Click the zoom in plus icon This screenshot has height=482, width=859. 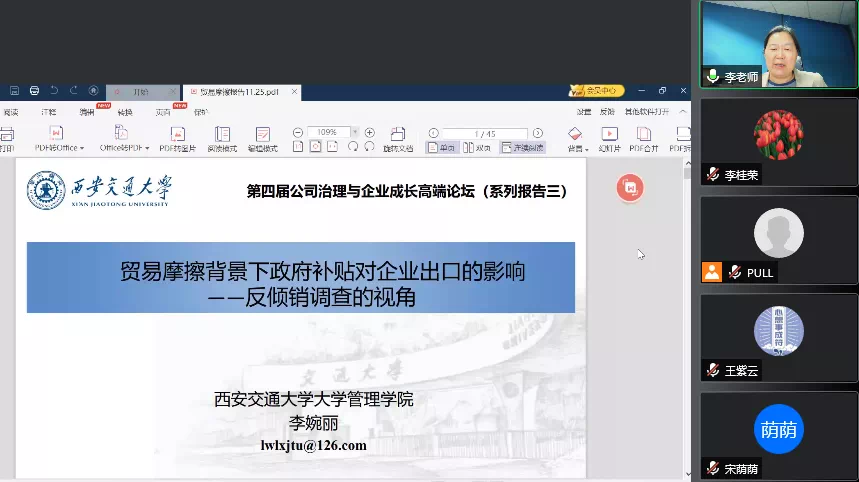point(369,132)
